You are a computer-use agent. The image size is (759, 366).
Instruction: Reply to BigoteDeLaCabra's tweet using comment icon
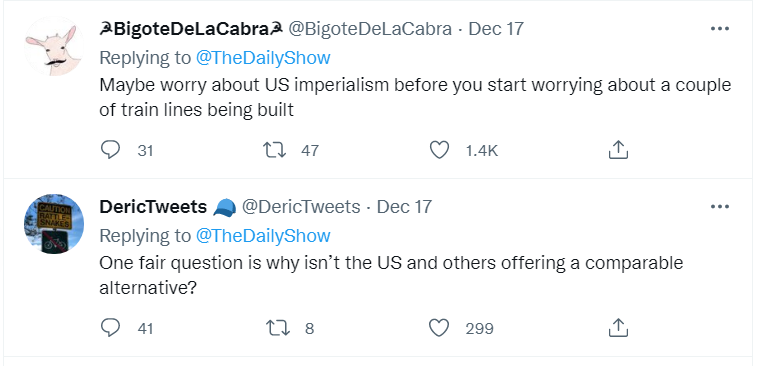click(110, 150)
